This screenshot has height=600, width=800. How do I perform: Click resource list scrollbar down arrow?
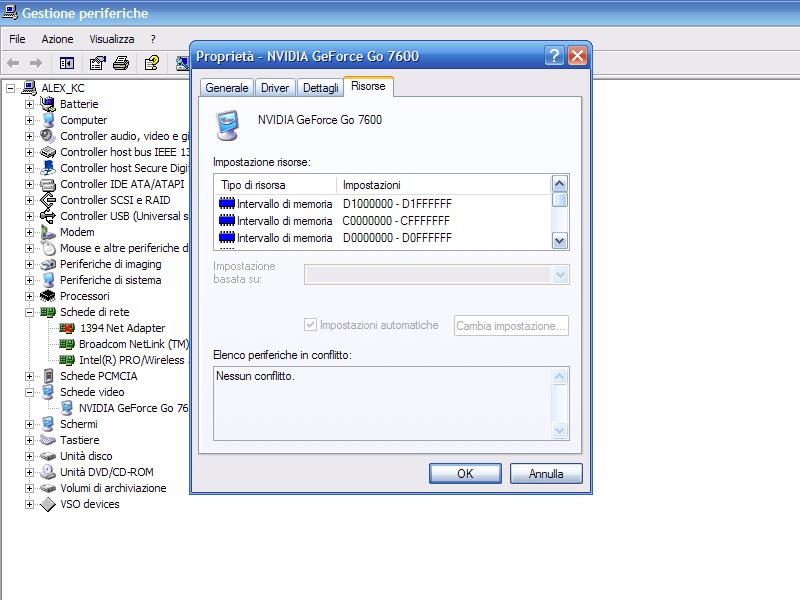(560, 240)
